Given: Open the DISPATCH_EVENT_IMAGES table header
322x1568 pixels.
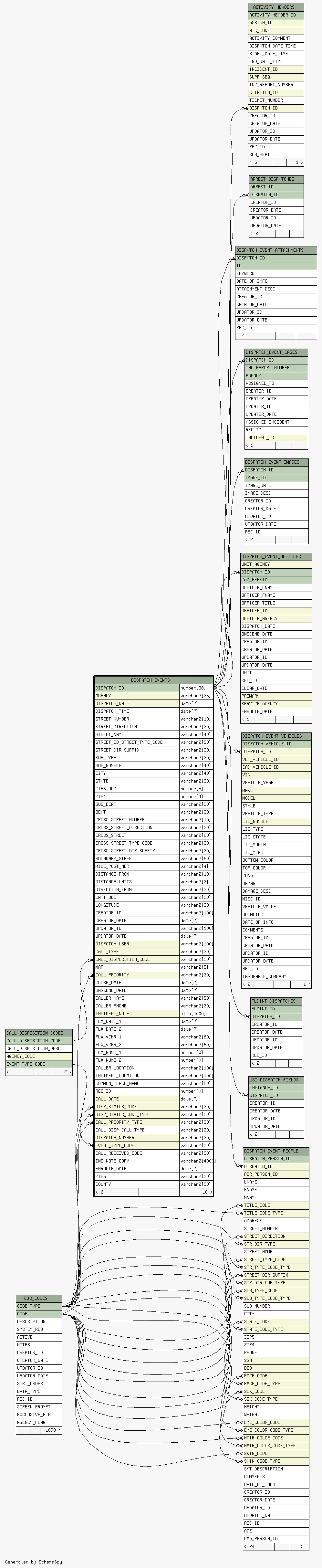Looking at the screenshot, I should coord(276,462).
